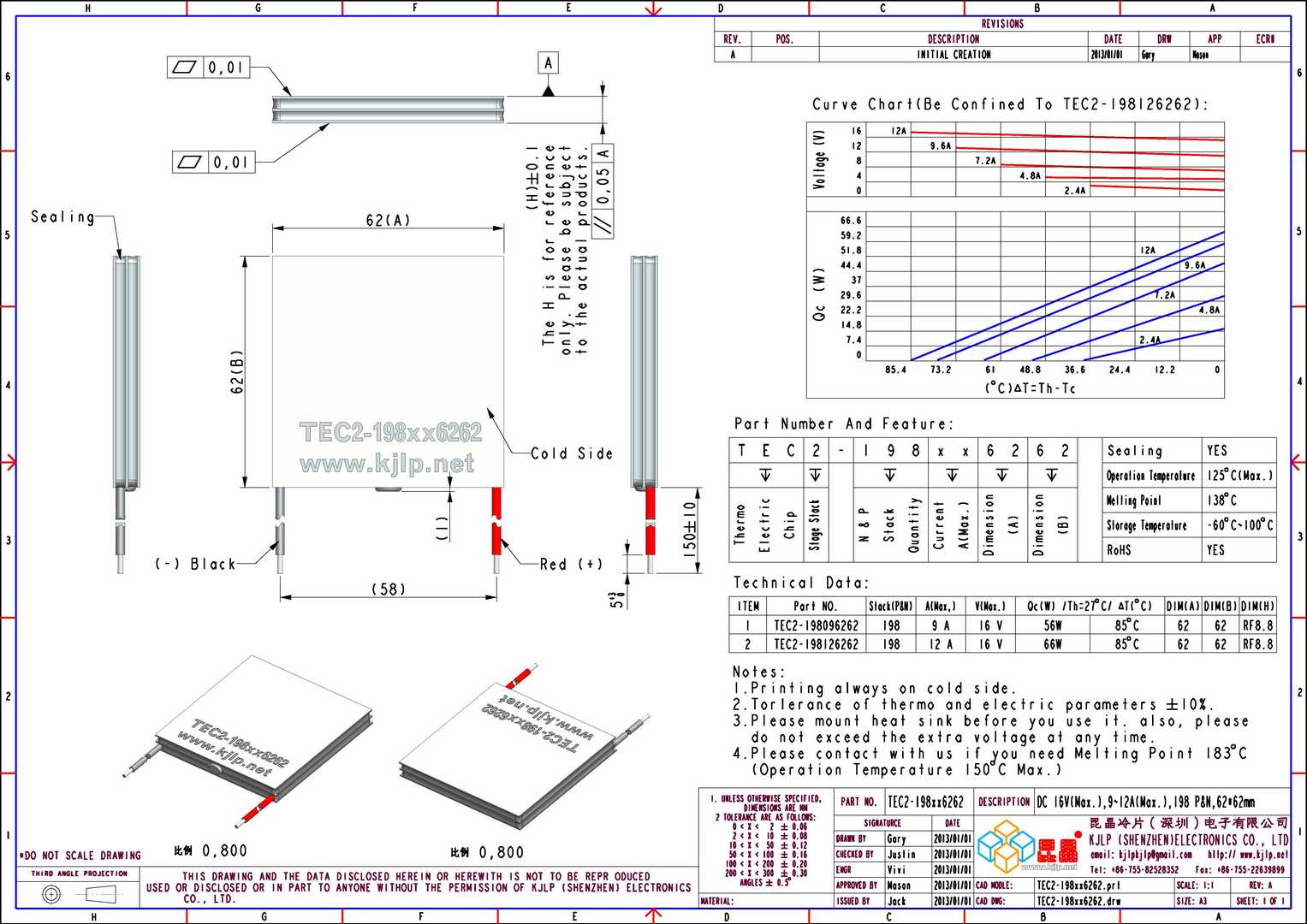
Task: Click the 'Part Number And Feature:' heading
Action: point(842,423)
